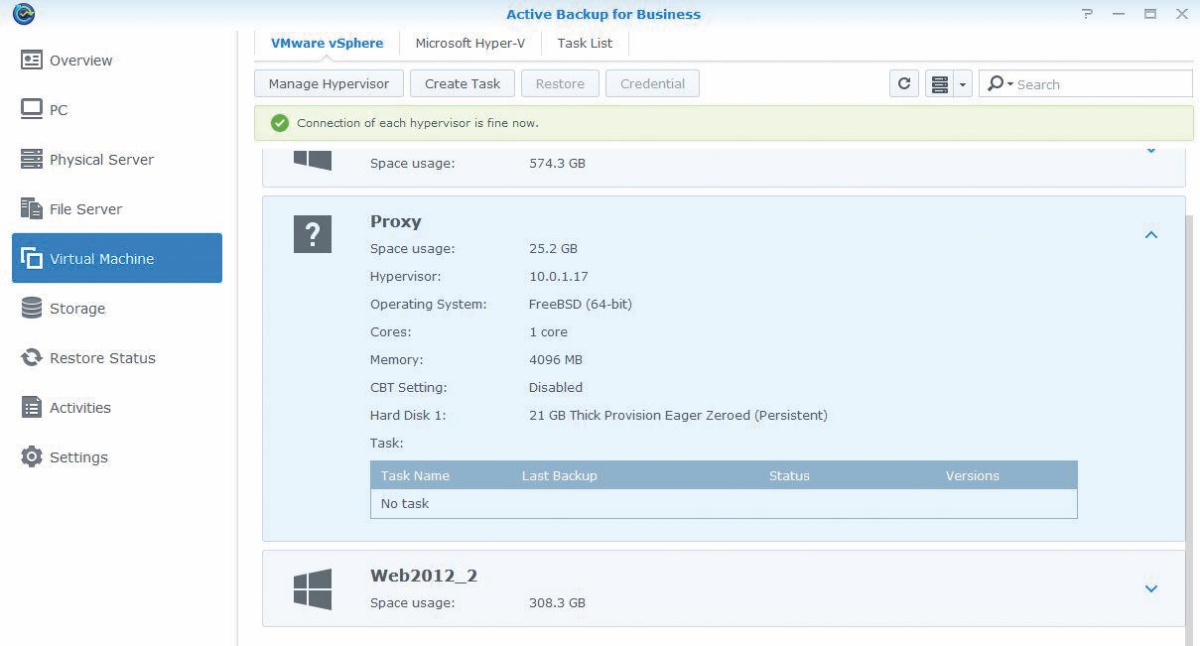Image resolution: width=1200 pixels, height=646 pixels.
Task: Click the green connection status check icon
Action: [280, 123]
